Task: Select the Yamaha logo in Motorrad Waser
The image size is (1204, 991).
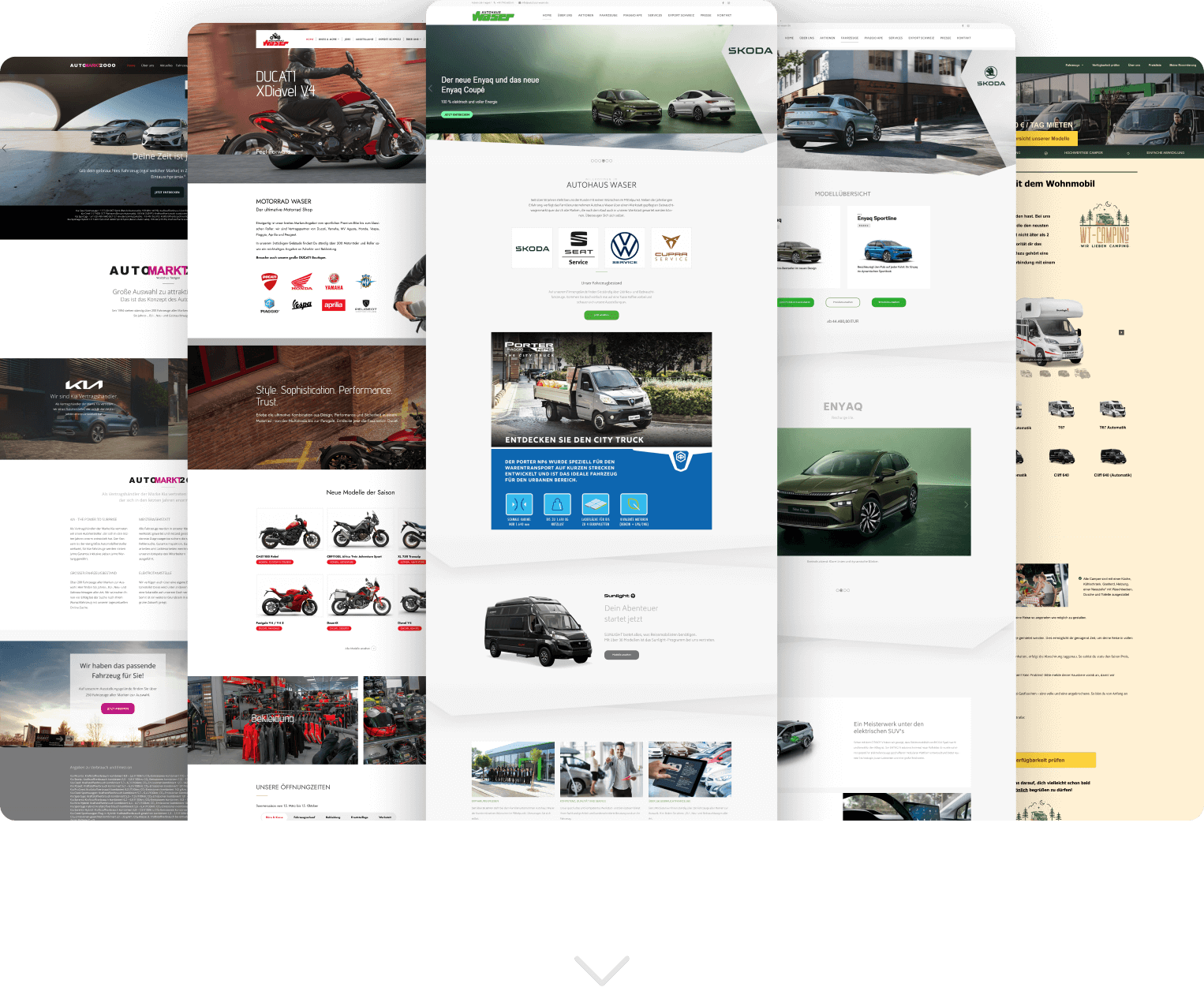Action: 334,281
